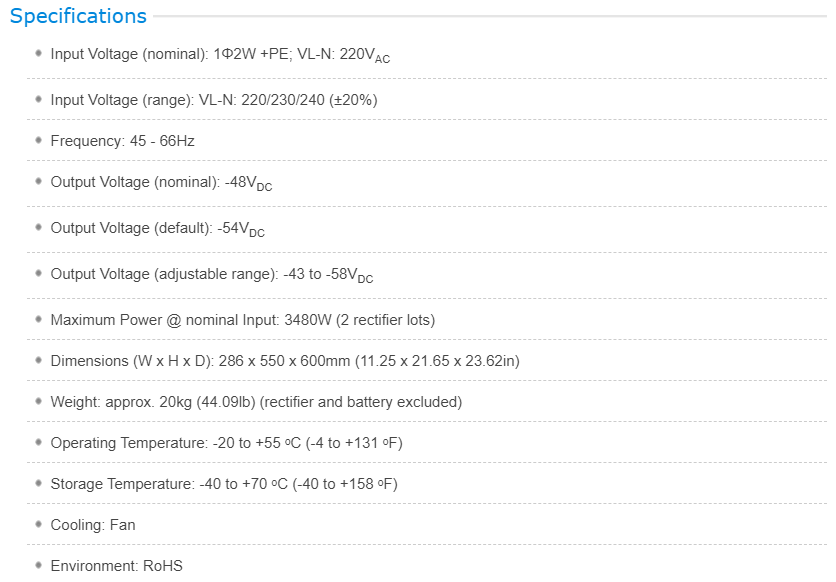Click the bullet beside Cooling: Fan
The width and height of the screenshot is (836, 582).
(x=38, y=524)
